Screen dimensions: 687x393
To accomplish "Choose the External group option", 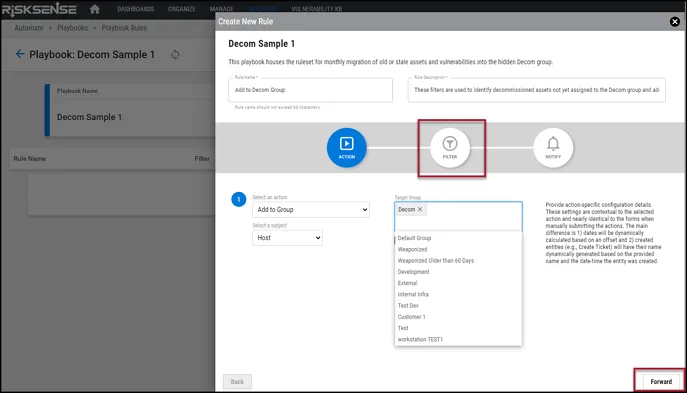I will coord(458,283).
